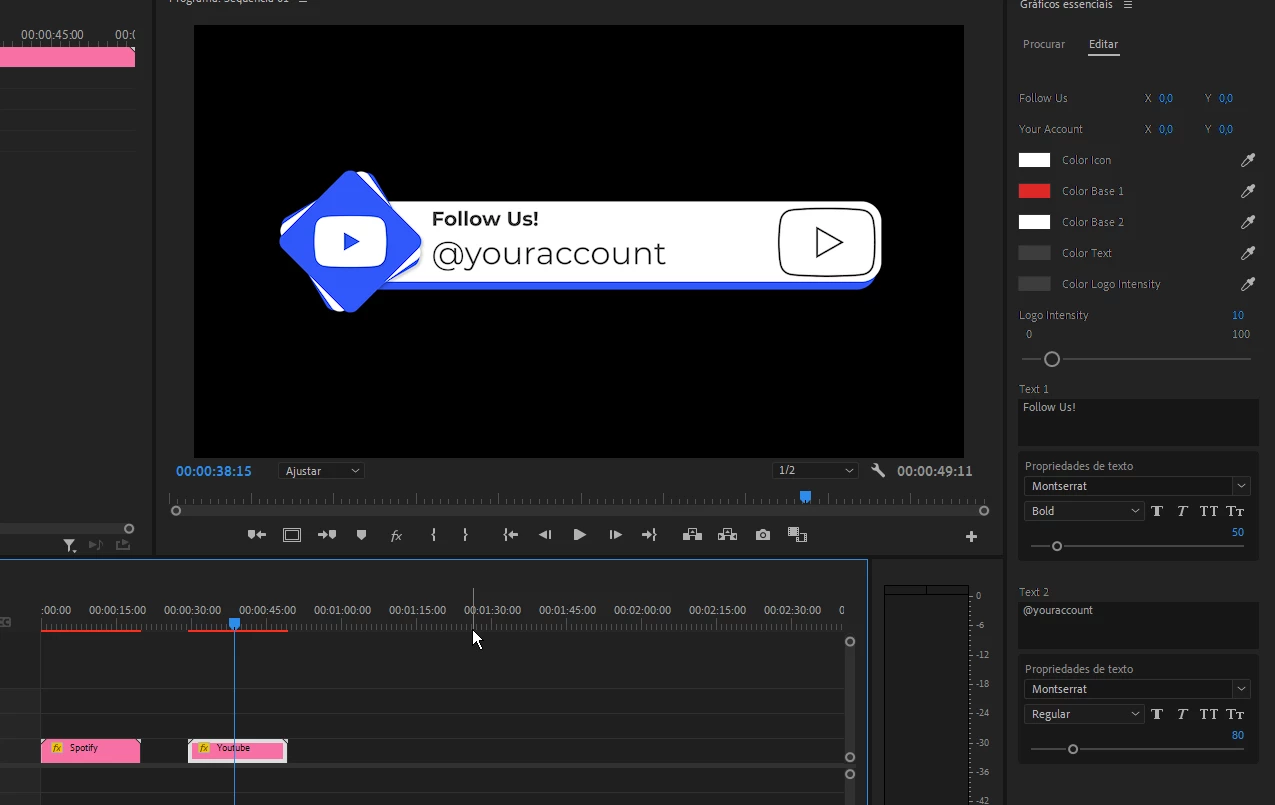
Task: Click timeline playhead marker
Action: tap(234, 623)
